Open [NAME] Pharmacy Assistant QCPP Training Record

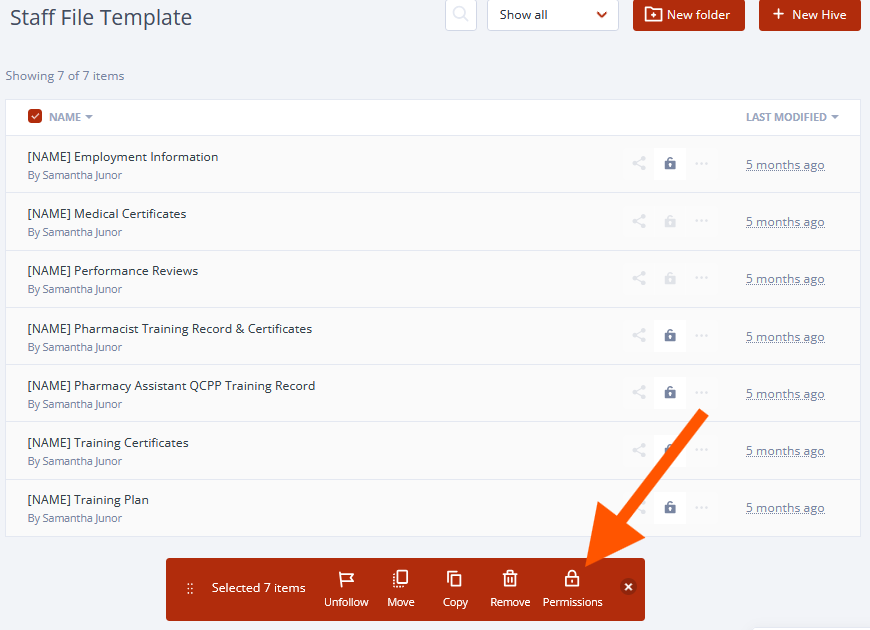171,386
